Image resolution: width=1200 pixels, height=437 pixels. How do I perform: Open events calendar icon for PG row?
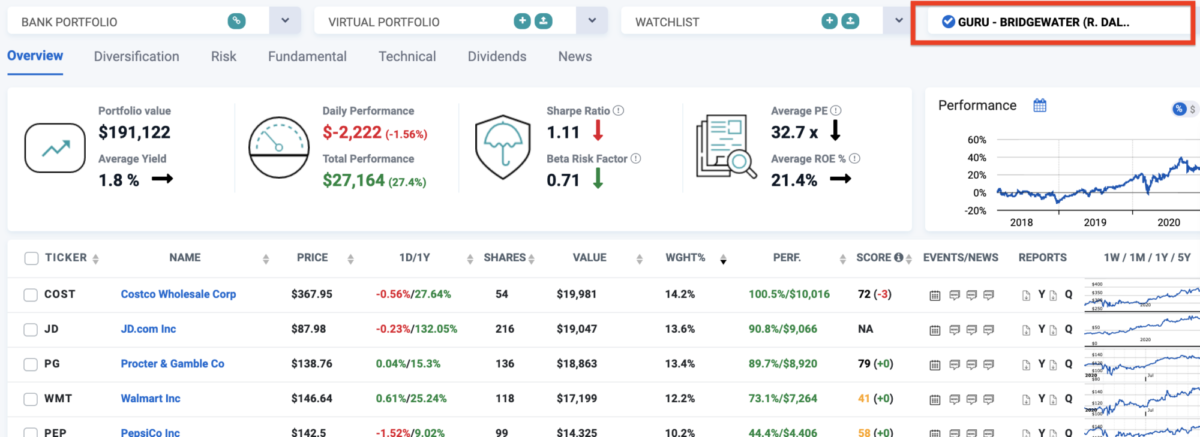pyautogui.click(x=935, y=365)
